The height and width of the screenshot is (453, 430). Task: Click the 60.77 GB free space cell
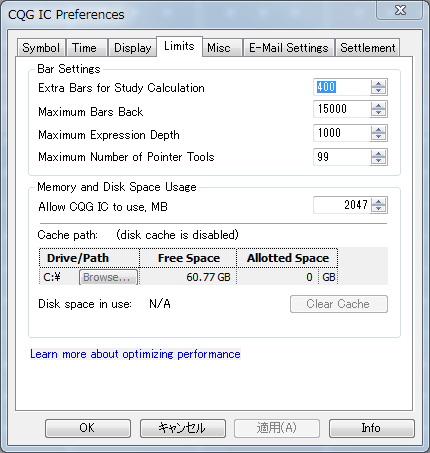[x=188, y=277]
